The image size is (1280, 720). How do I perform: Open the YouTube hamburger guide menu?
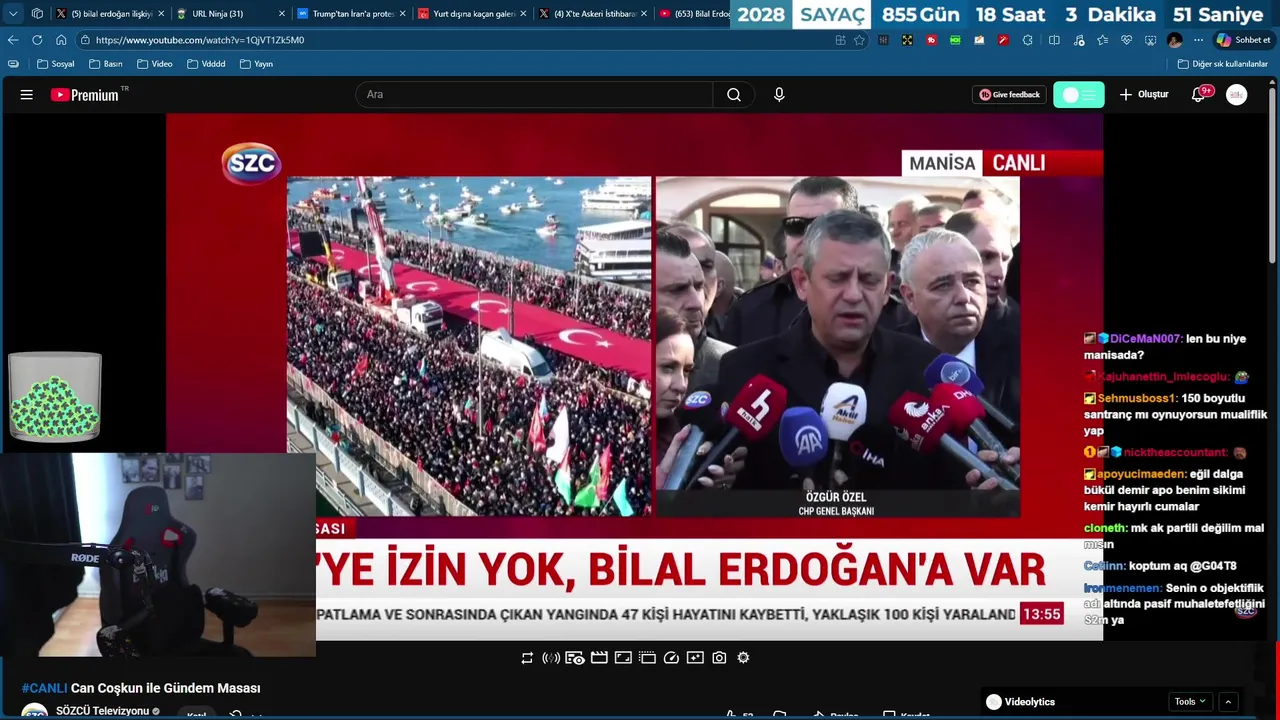27,95
